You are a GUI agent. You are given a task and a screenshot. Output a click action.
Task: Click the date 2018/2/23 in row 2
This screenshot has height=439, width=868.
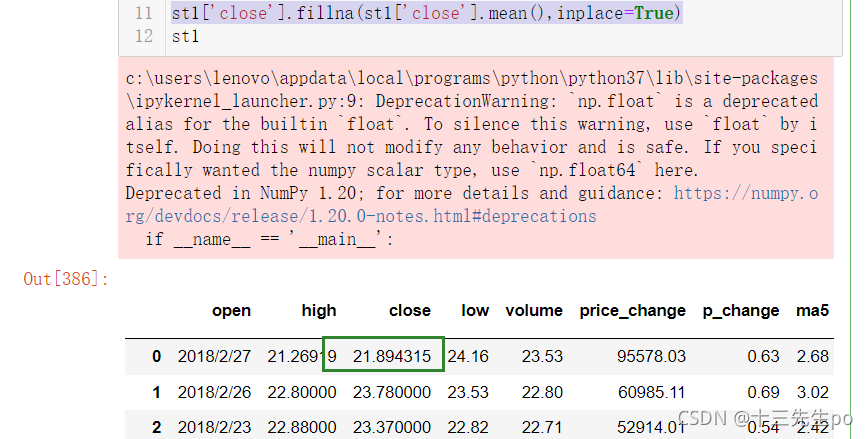pos(214,427)
